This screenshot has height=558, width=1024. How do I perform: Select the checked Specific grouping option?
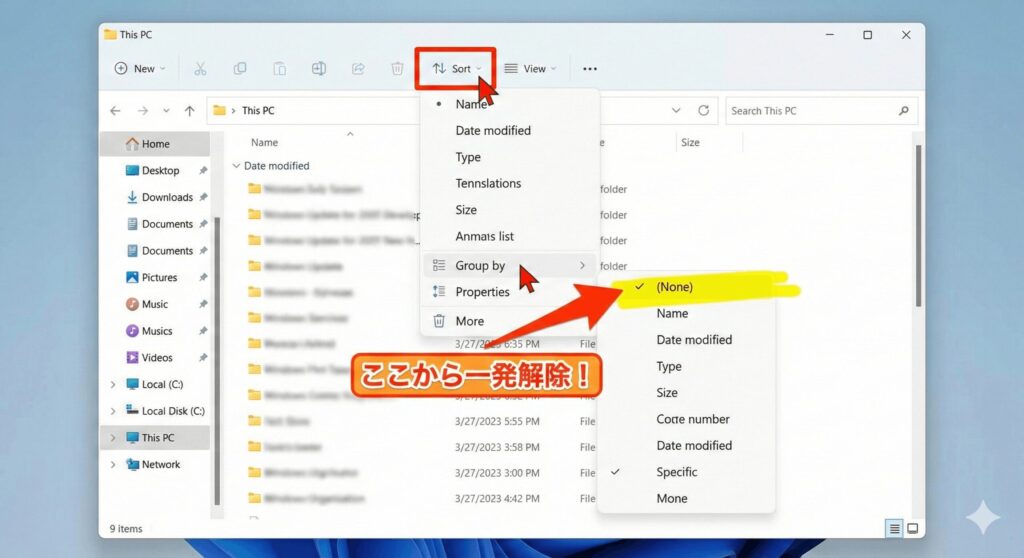click(x=677, y=472)
